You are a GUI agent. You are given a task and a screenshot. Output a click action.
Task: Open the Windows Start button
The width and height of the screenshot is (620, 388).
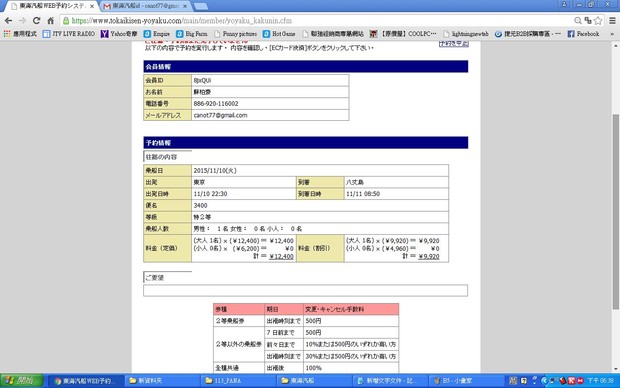coord(21,380)
